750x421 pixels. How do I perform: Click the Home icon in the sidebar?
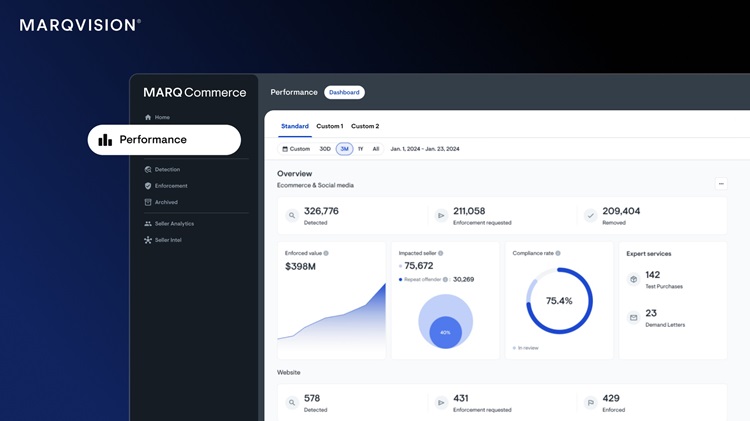148,118
